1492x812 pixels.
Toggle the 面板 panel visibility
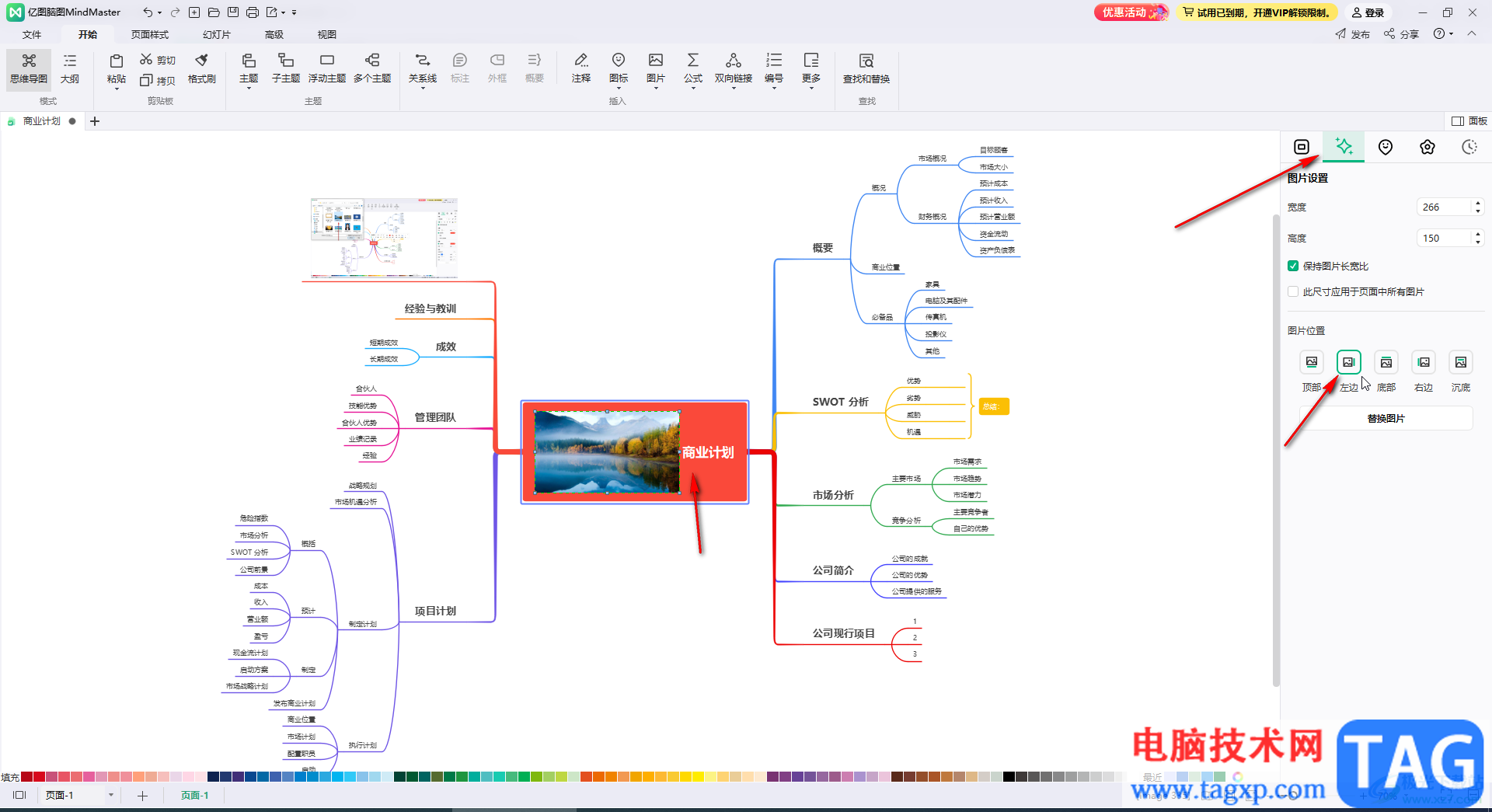coord(1469,121)
